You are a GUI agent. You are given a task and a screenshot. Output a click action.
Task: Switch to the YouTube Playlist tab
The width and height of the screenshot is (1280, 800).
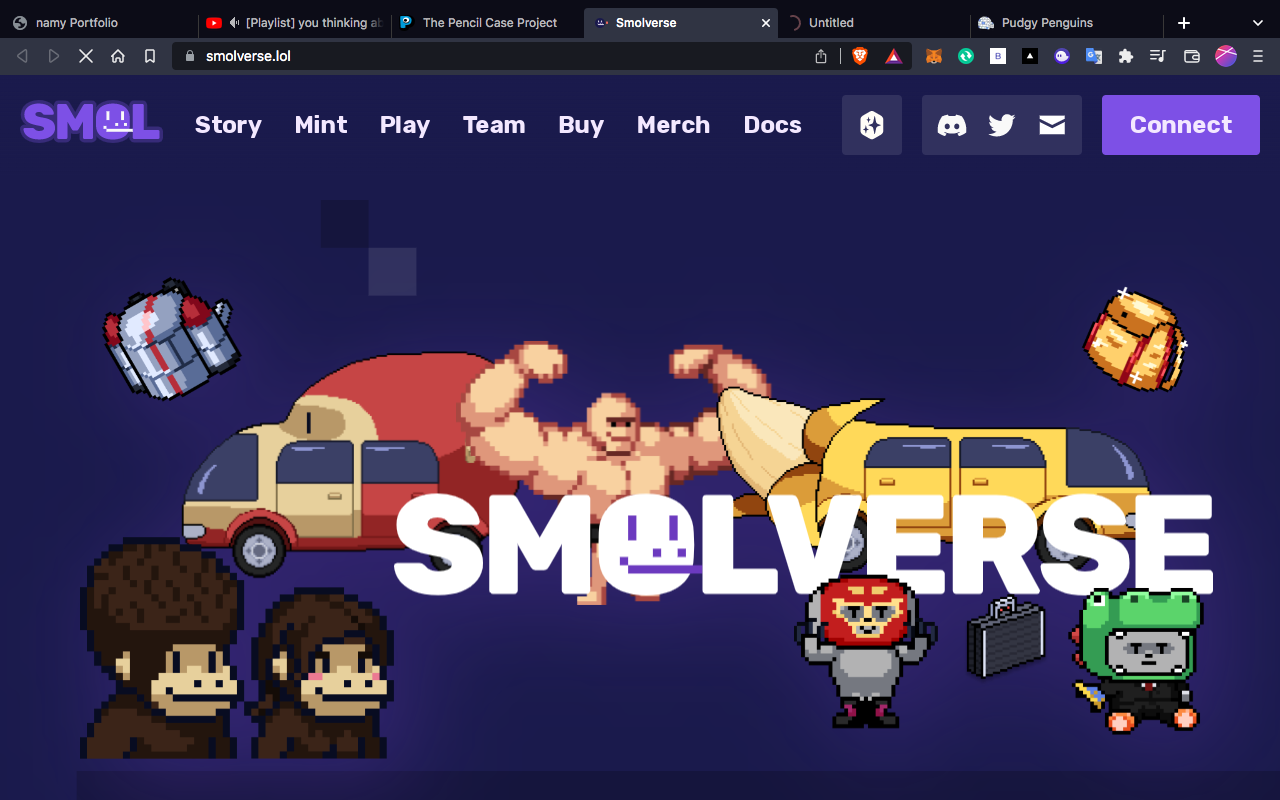pyautogui.click(x=295, y=22)
